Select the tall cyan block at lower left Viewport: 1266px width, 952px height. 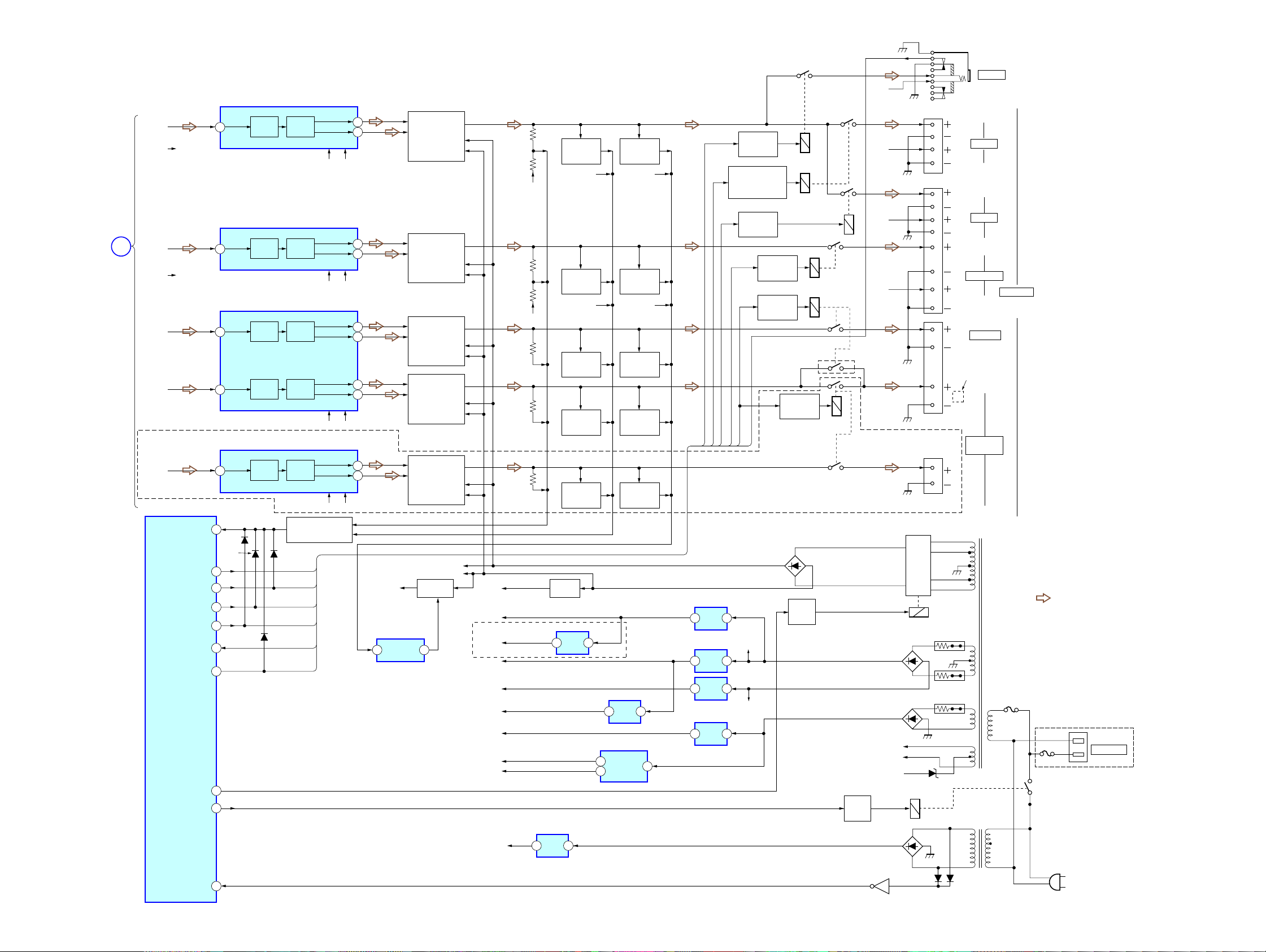pyautogui.click(x=180, y=708)
